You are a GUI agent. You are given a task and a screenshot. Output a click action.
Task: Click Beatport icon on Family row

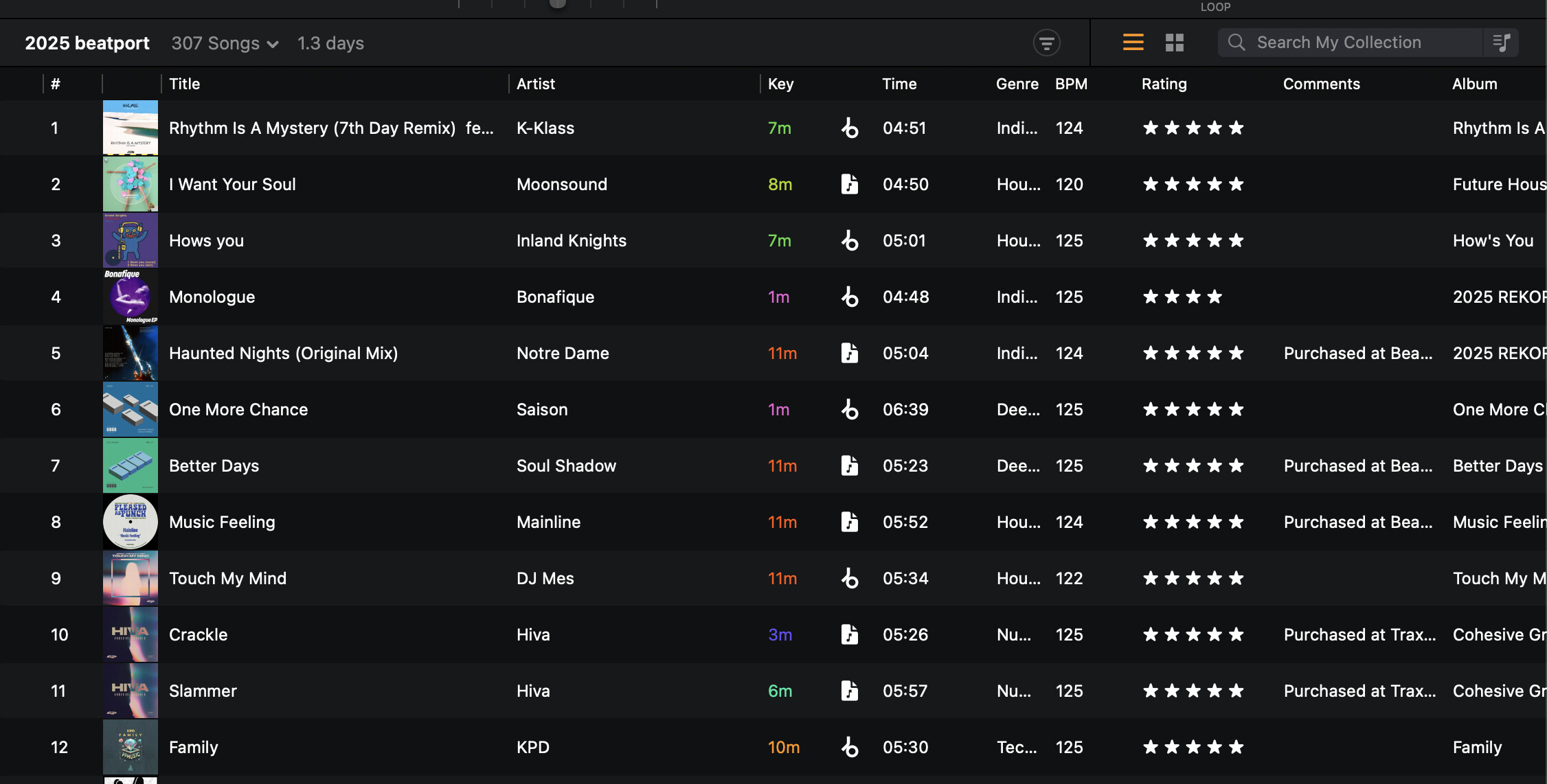[x=850, y=747]
